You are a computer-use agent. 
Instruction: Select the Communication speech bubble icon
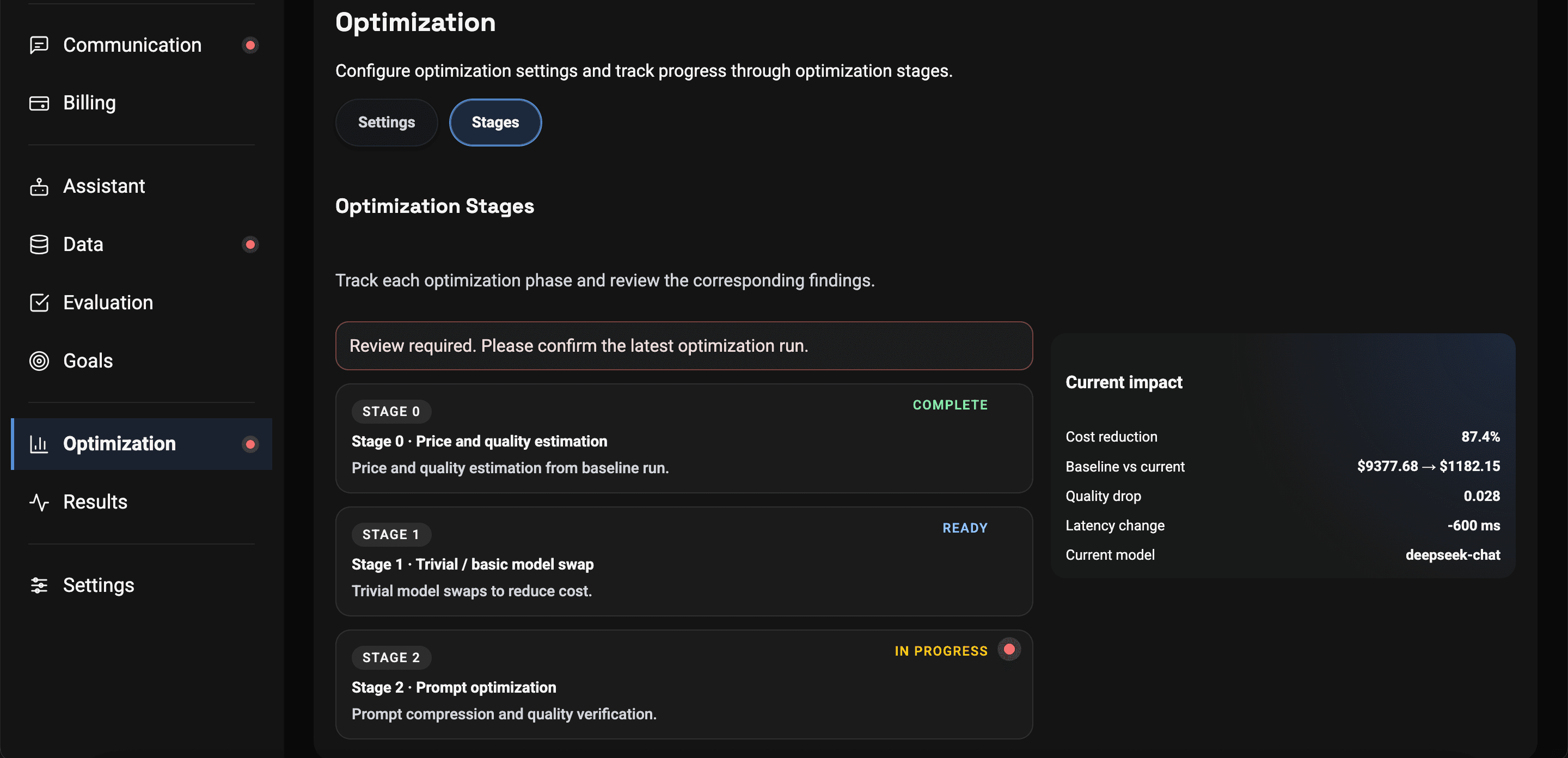(39, 45)
